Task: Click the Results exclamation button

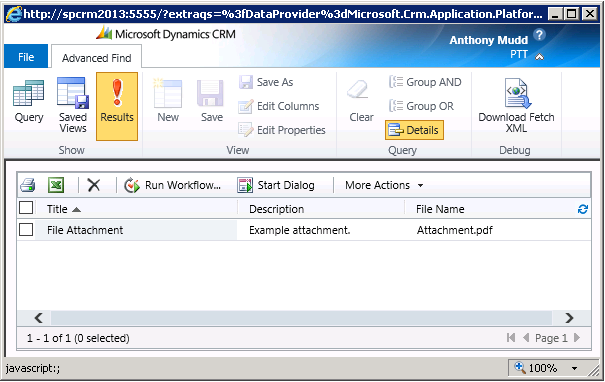Action: (117, 106)
